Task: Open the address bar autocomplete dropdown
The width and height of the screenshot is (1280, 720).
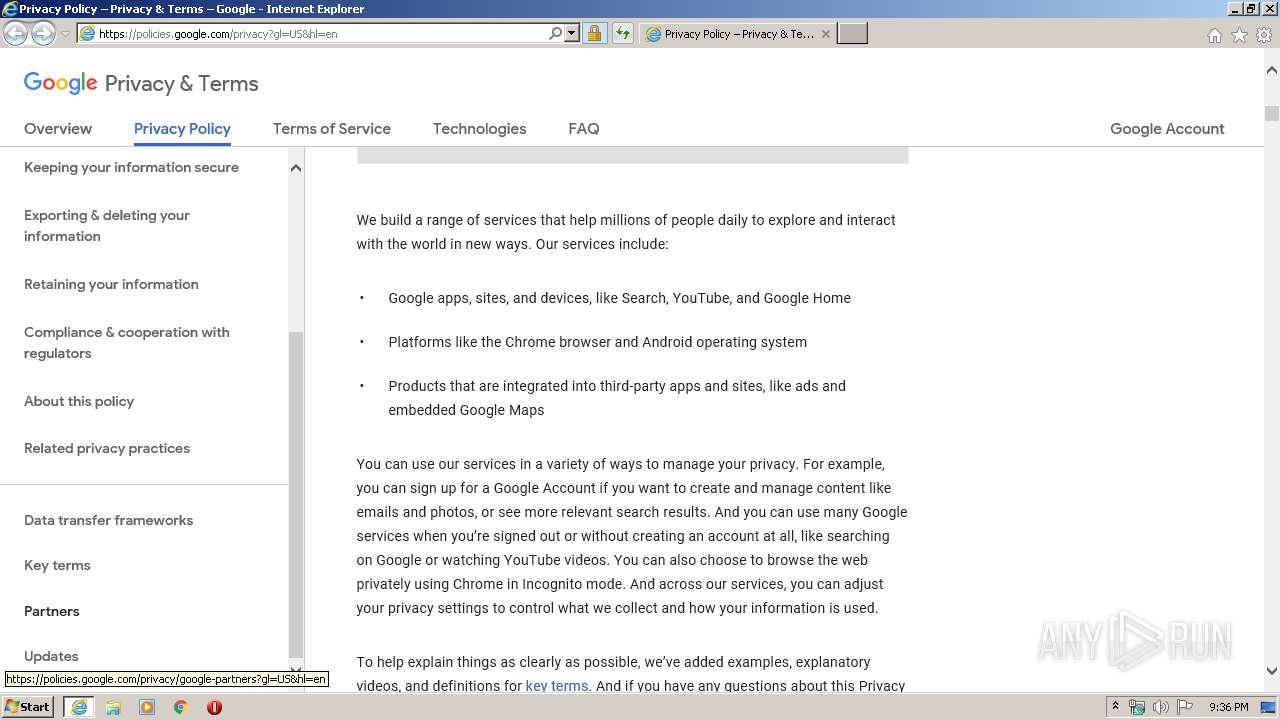Action: (572, 34)
